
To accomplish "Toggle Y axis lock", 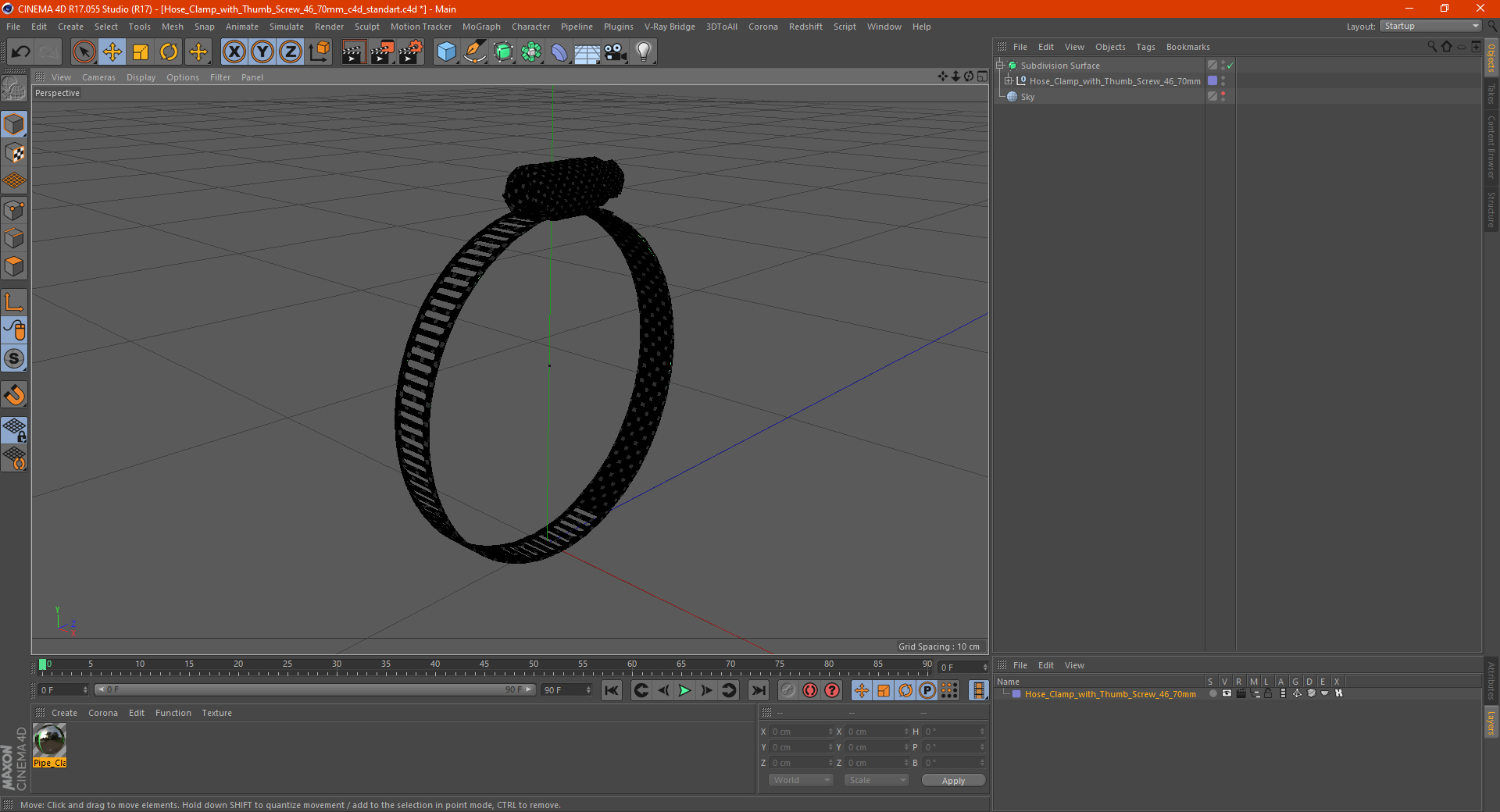I will [262, 52].
